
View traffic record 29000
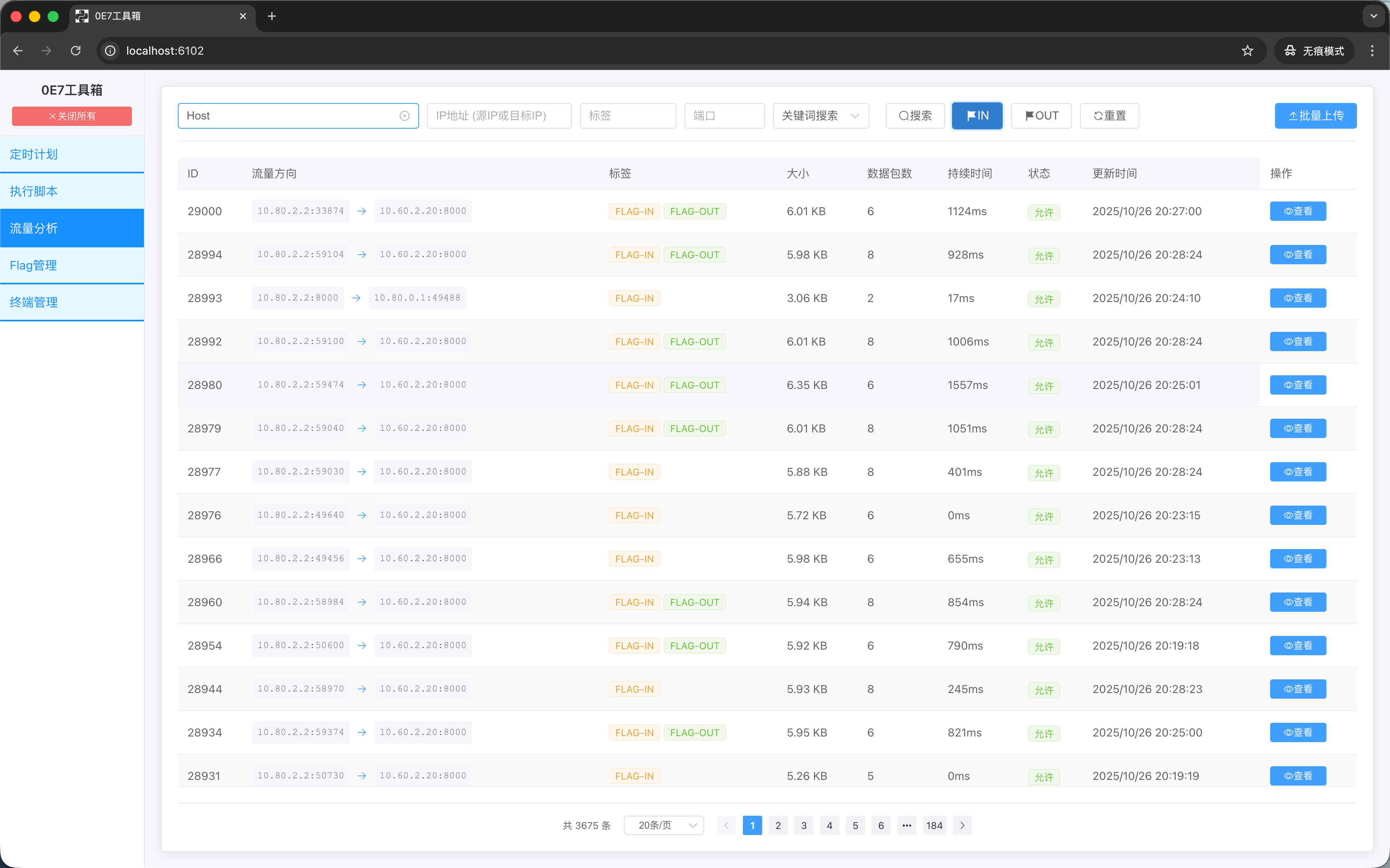click(x=1297, y=211)
